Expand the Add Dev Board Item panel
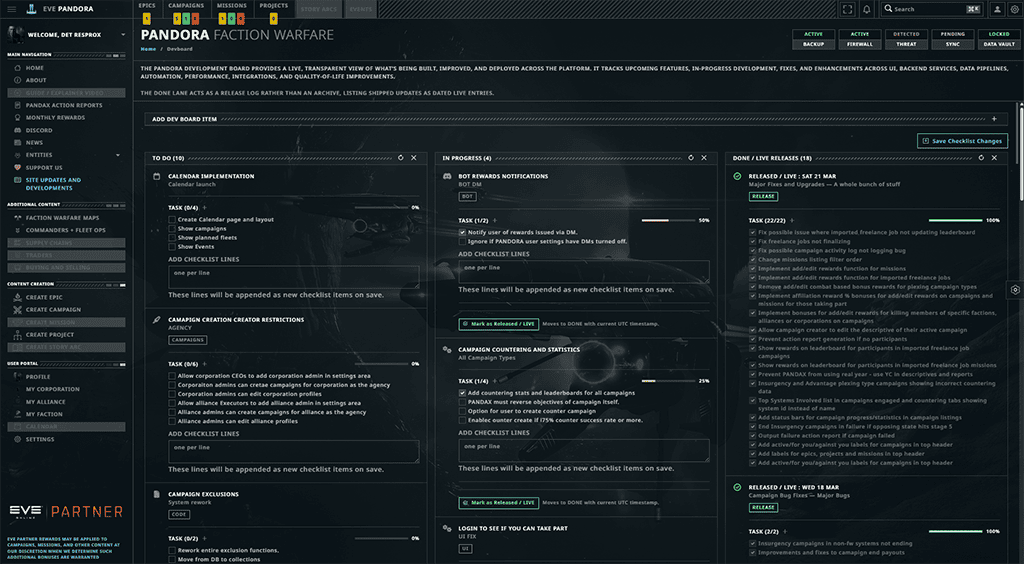This screenshot has width=1024, height=564. click(993, 119)
